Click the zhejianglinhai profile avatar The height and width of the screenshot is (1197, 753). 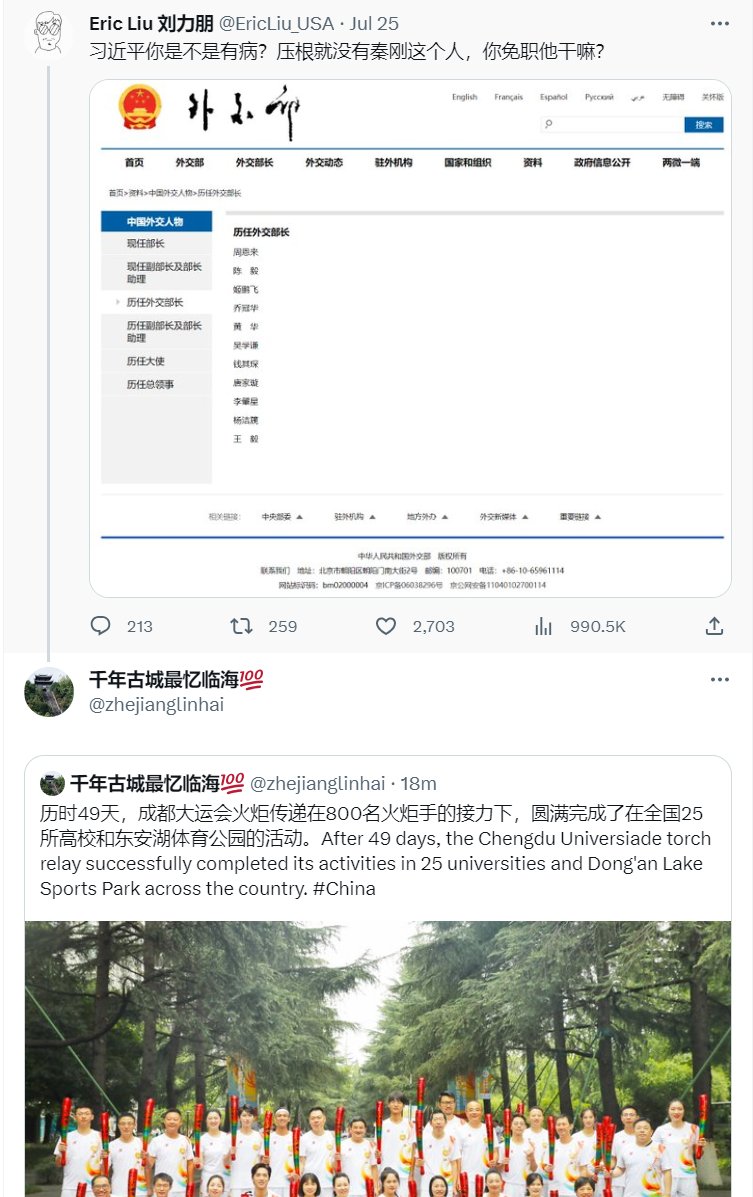[x=49, y=692]
